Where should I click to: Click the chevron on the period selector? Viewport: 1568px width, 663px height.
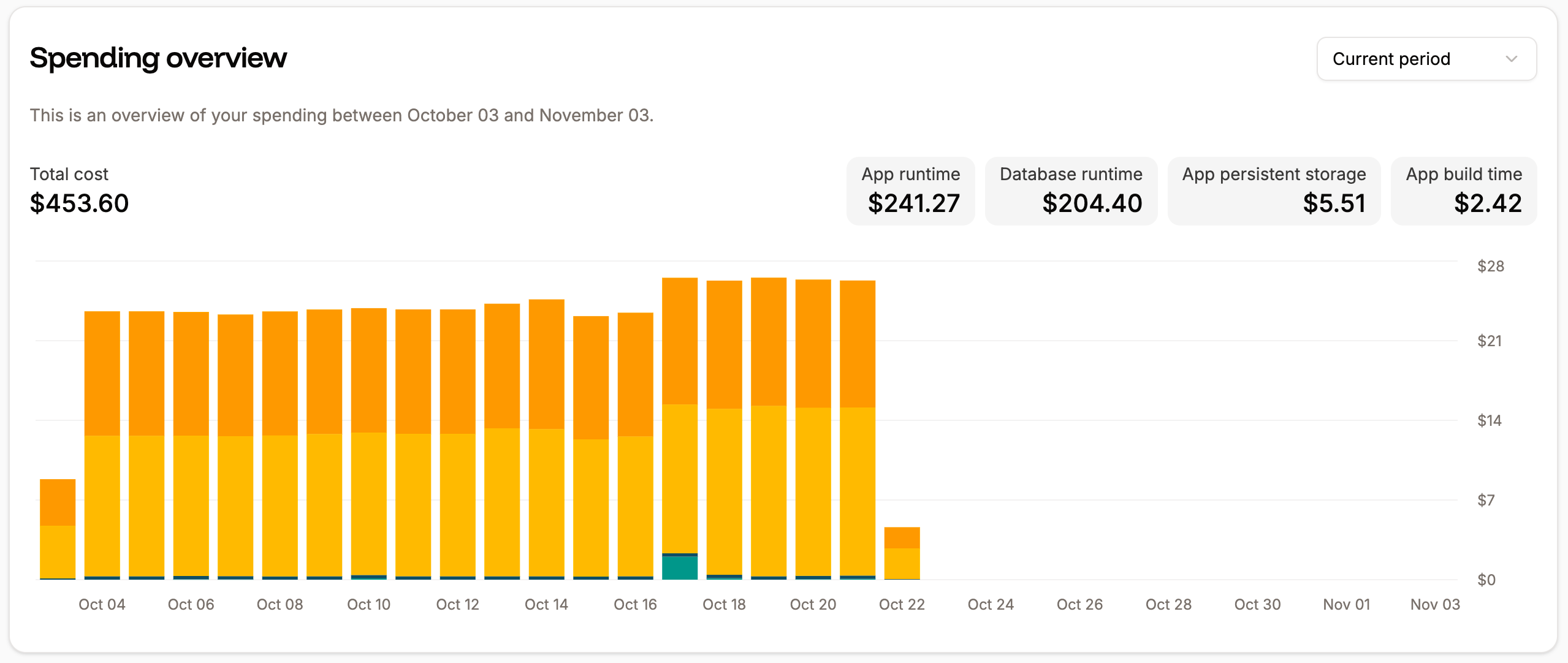tap(1512, 59)
